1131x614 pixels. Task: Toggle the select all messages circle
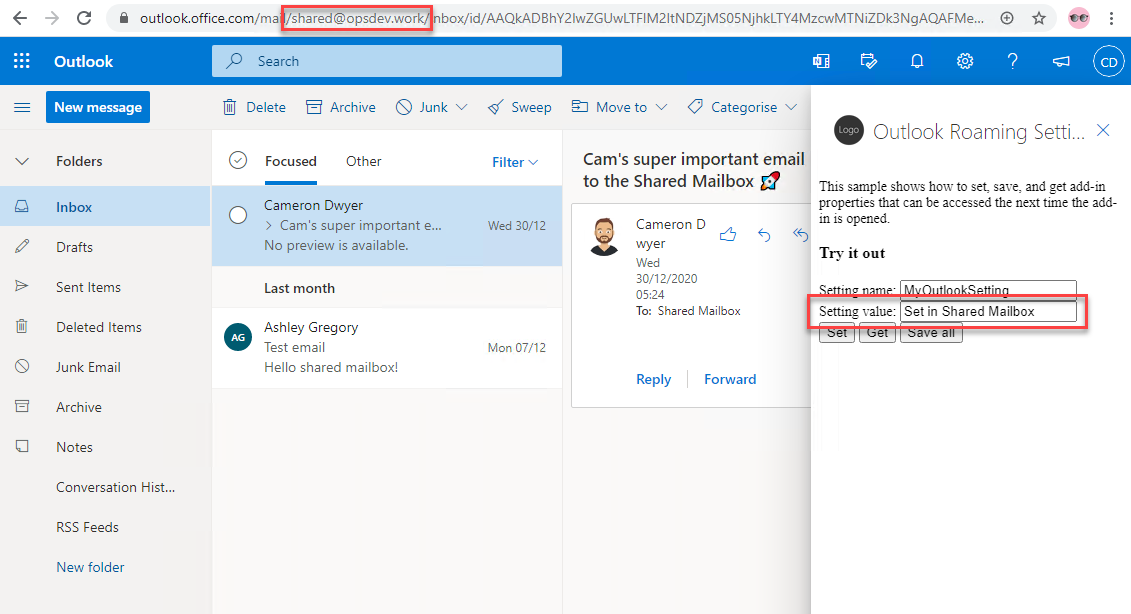[x=238, y=161]
